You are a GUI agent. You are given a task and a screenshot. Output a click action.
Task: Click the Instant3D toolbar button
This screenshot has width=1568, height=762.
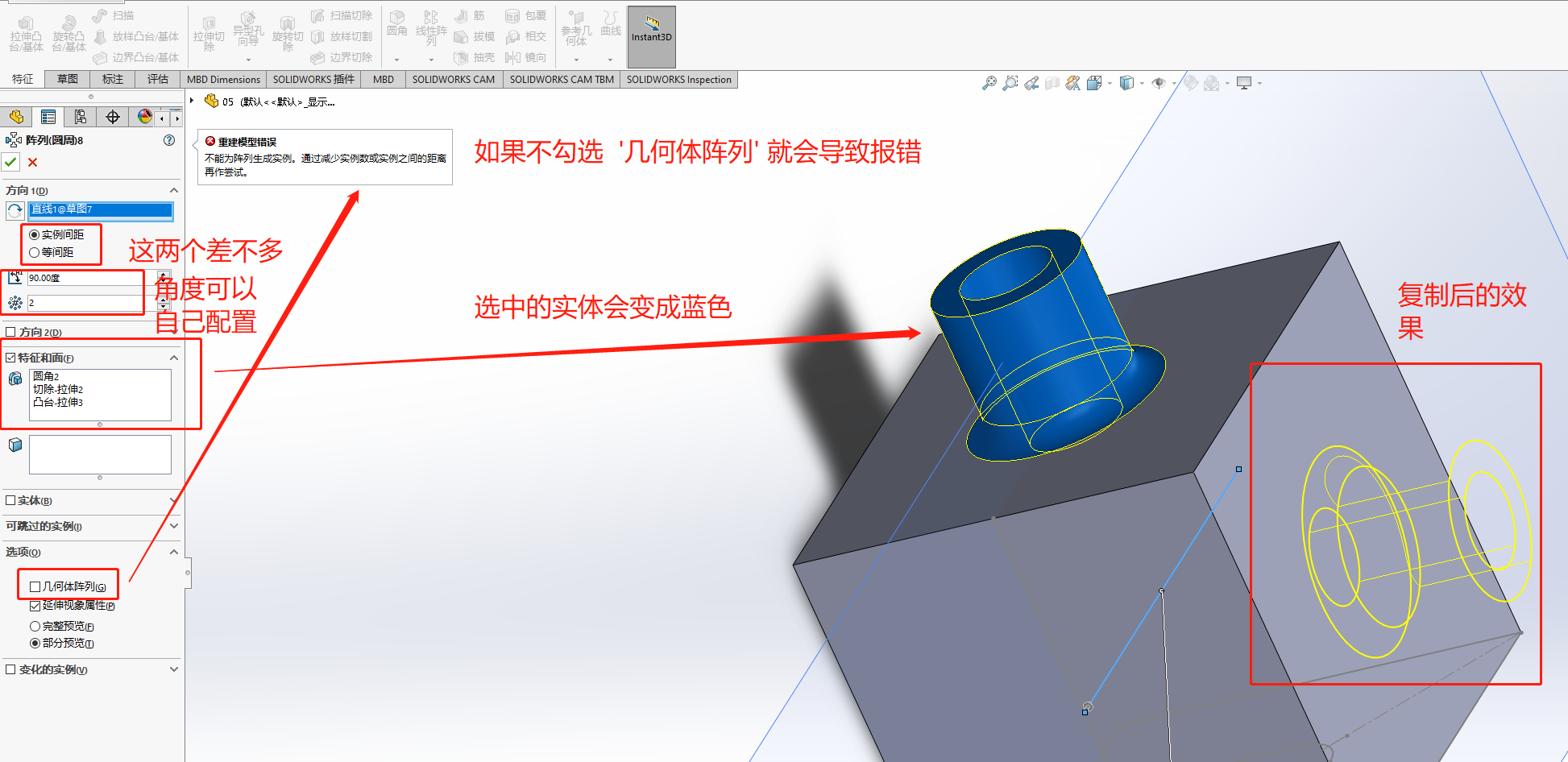click(x=651, y=37)
